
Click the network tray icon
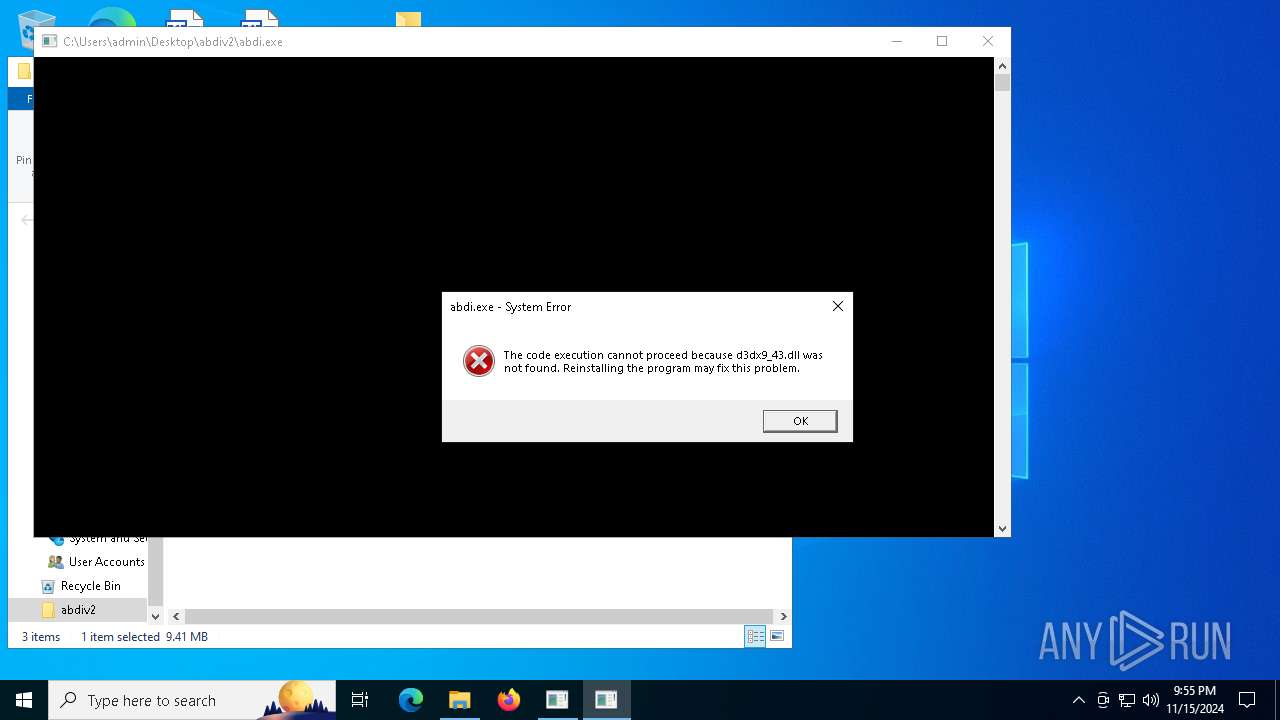(1127, 700)
